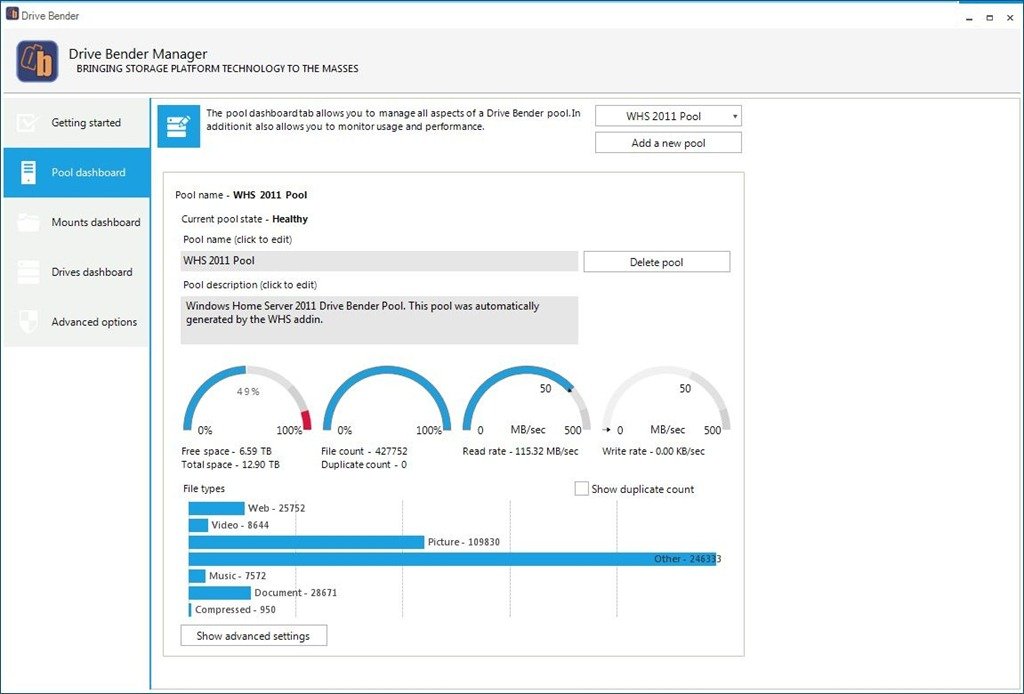
Task: Click the Mounts dashboard folder icon
Action: coord(28,223)
